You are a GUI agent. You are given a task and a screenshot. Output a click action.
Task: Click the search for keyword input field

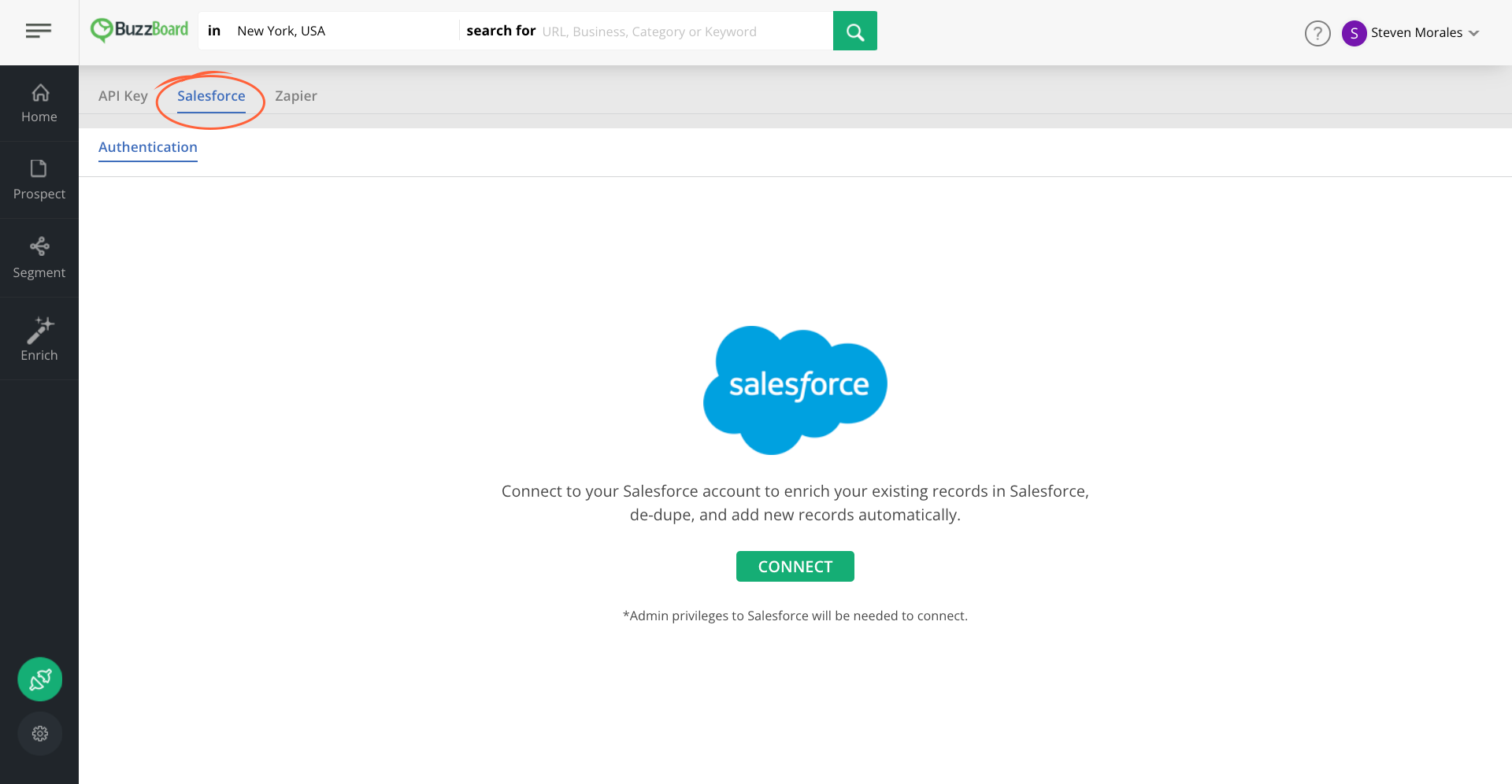684,31
